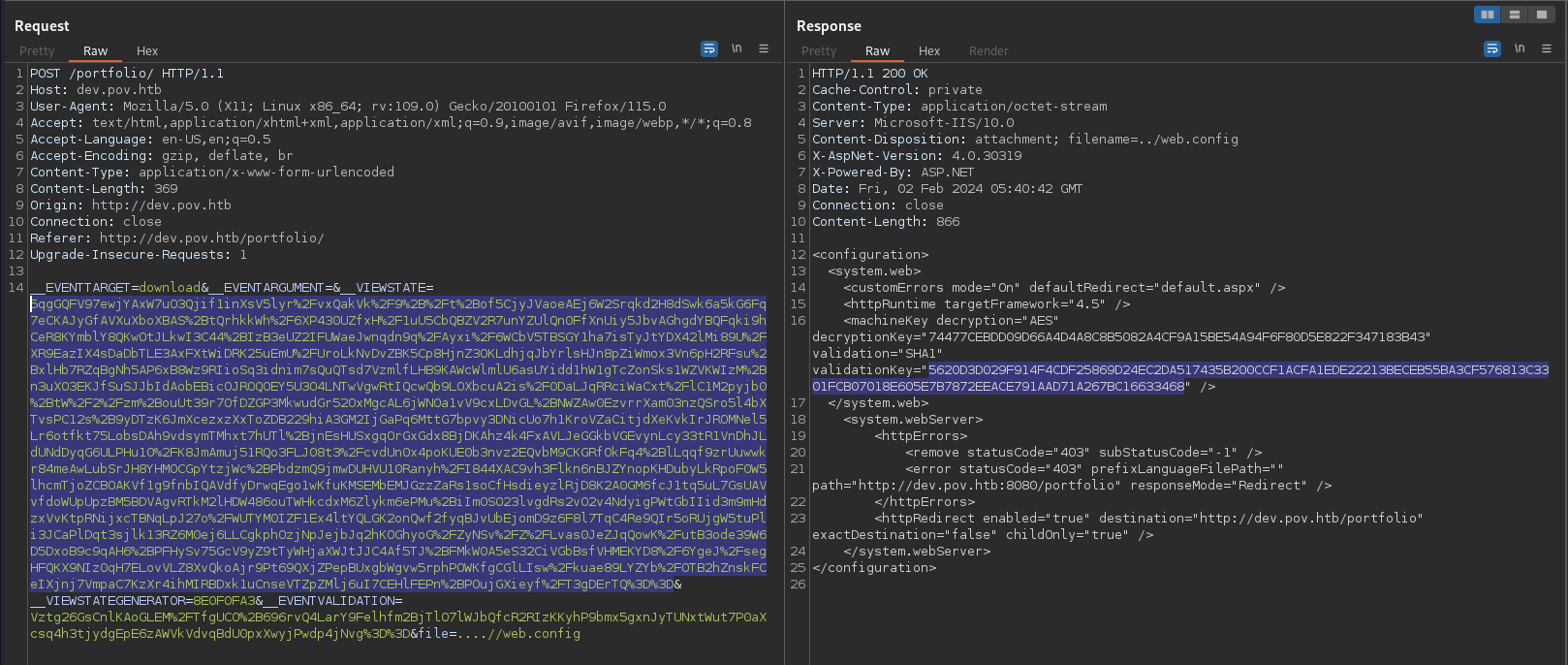Click 'Origin: http://dev.pov.htb' header
This screenshot has height=665, width=1568.
131,205
